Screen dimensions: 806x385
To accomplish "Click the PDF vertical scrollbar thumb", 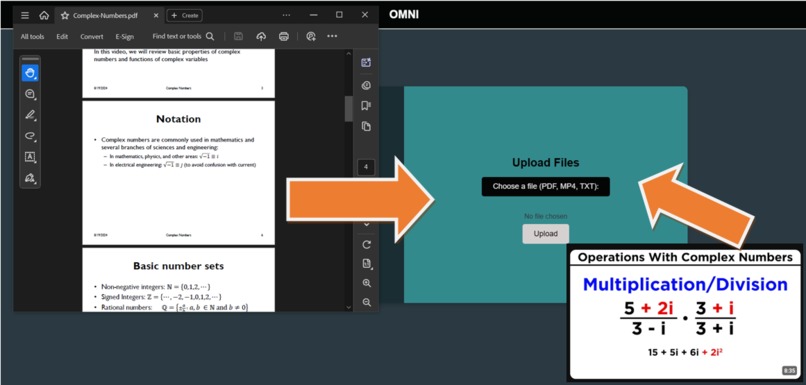I will tap(349, 108).
